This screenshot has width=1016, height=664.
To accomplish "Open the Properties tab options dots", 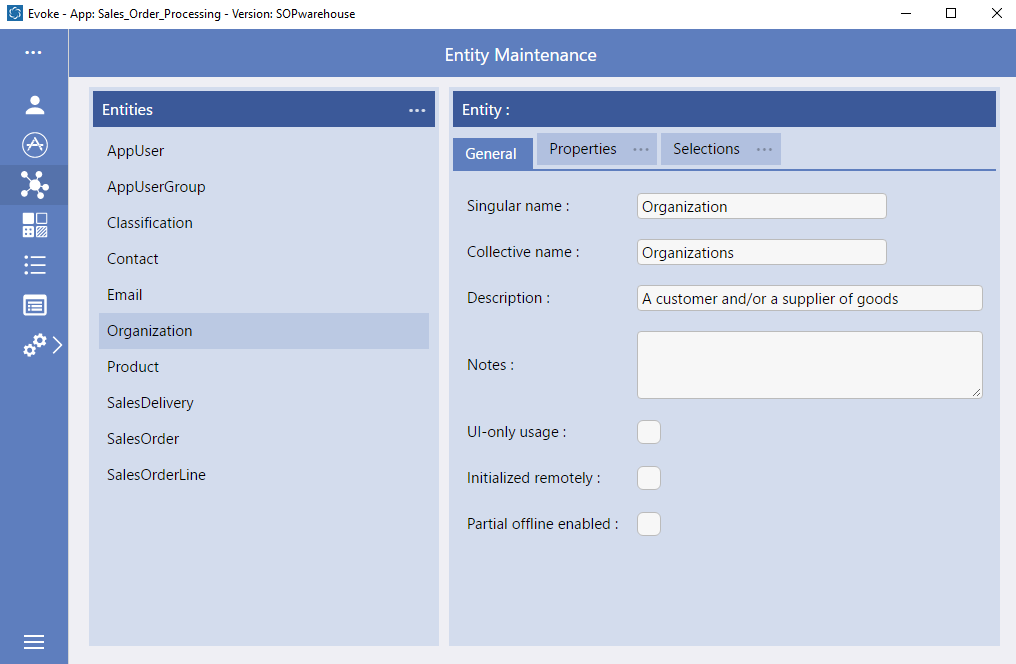I will (x=640, y=150).
